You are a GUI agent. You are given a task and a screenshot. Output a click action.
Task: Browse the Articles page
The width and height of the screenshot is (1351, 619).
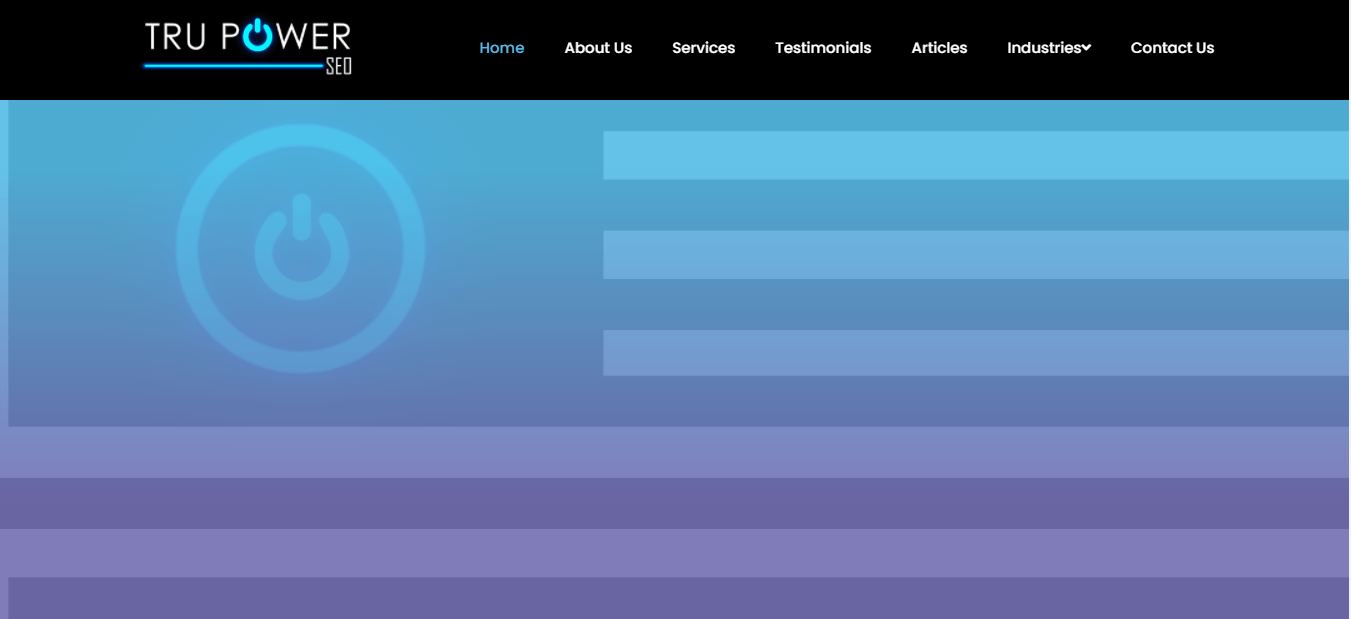(939, 47)
